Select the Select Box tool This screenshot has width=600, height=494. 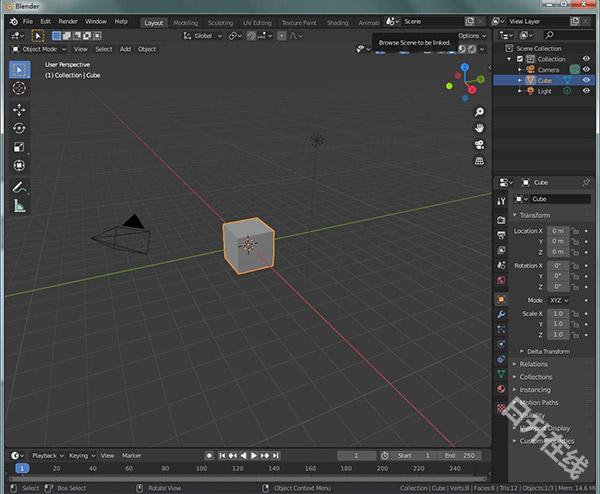(19, 70)
